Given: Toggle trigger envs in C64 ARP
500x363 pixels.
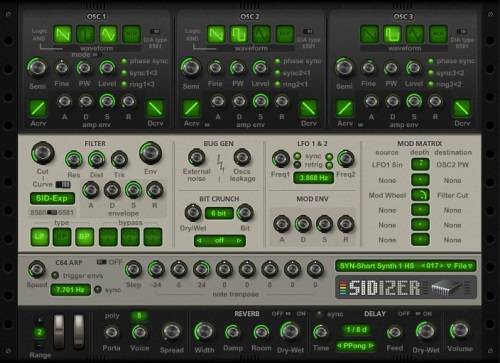Looking at the screenshot, I should 55,275.
